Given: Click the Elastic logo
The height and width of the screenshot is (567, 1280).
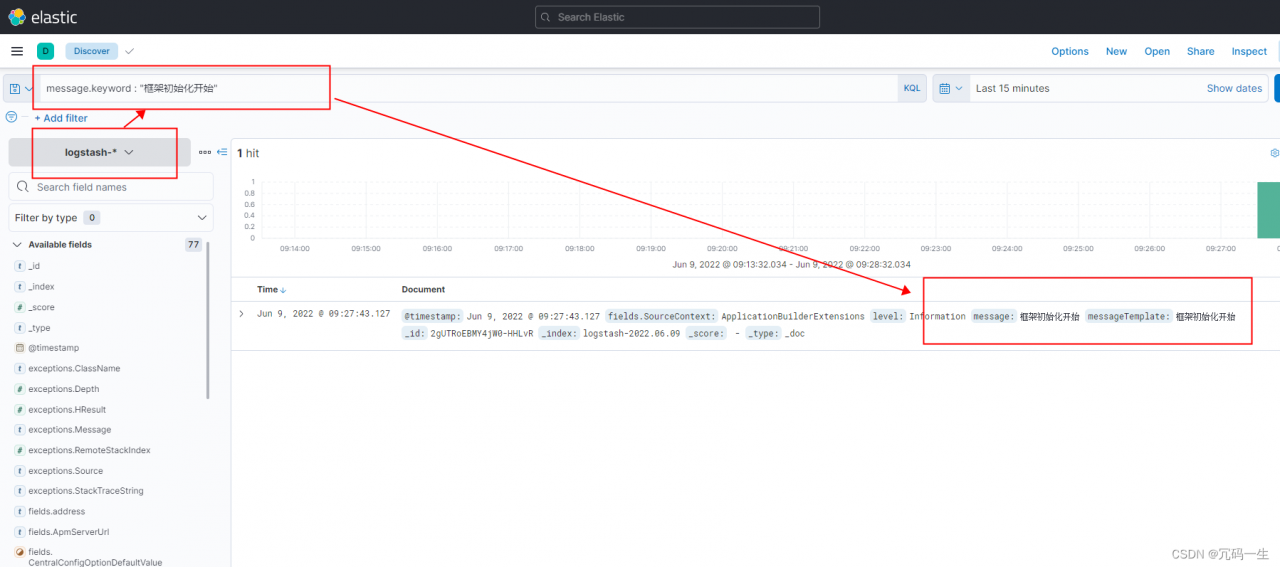Looking at the screenshot, I should click(42, 17).
